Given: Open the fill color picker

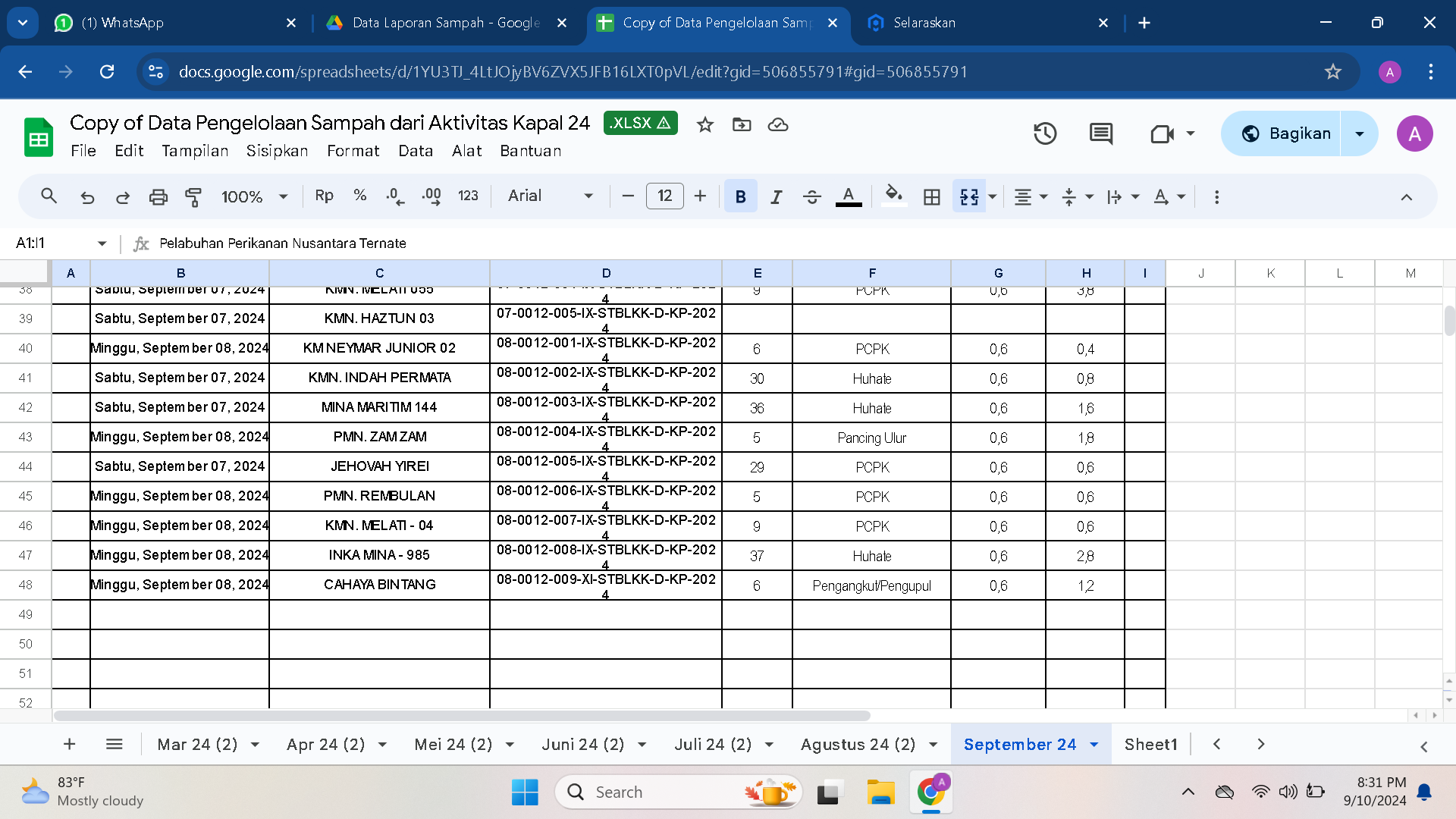Looking at the screenshot, I should (894, 196).
